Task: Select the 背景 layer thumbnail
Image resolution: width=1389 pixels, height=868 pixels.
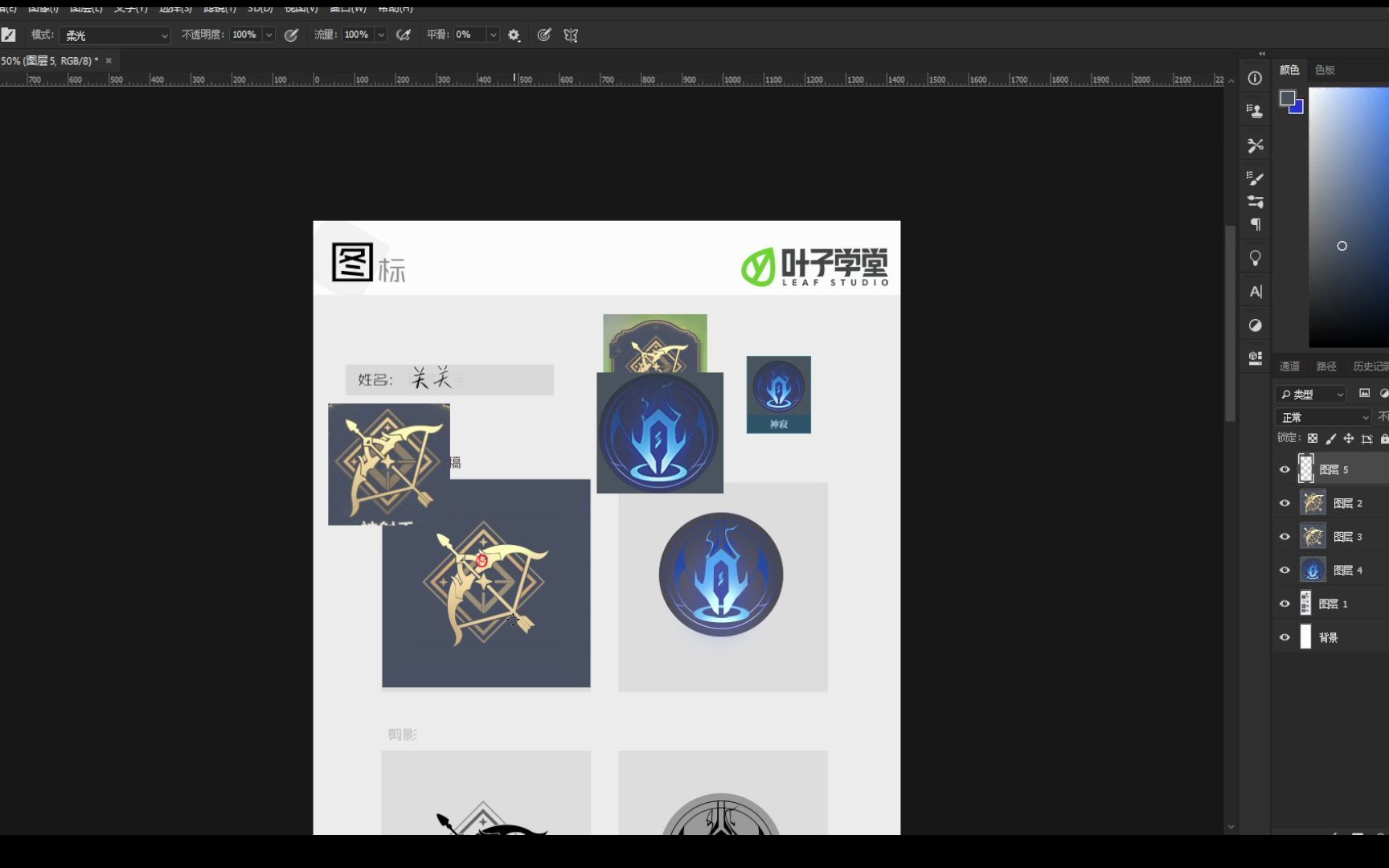Action: 1306,637
